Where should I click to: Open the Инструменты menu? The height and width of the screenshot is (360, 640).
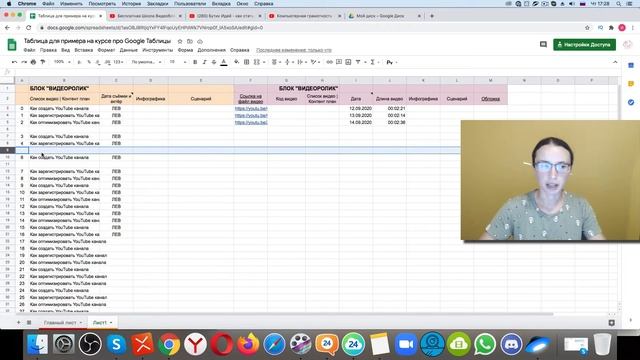[x=158, y=50]
